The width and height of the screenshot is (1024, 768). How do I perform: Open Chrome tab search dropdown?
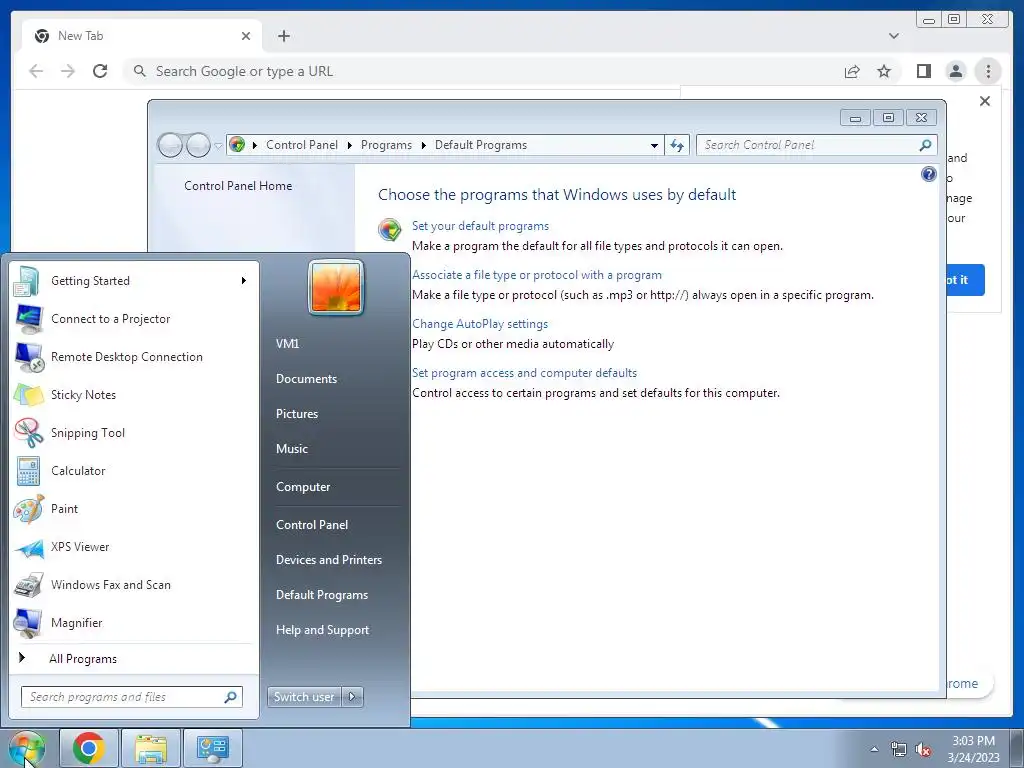pyautogui.click(x=893, y=36)
